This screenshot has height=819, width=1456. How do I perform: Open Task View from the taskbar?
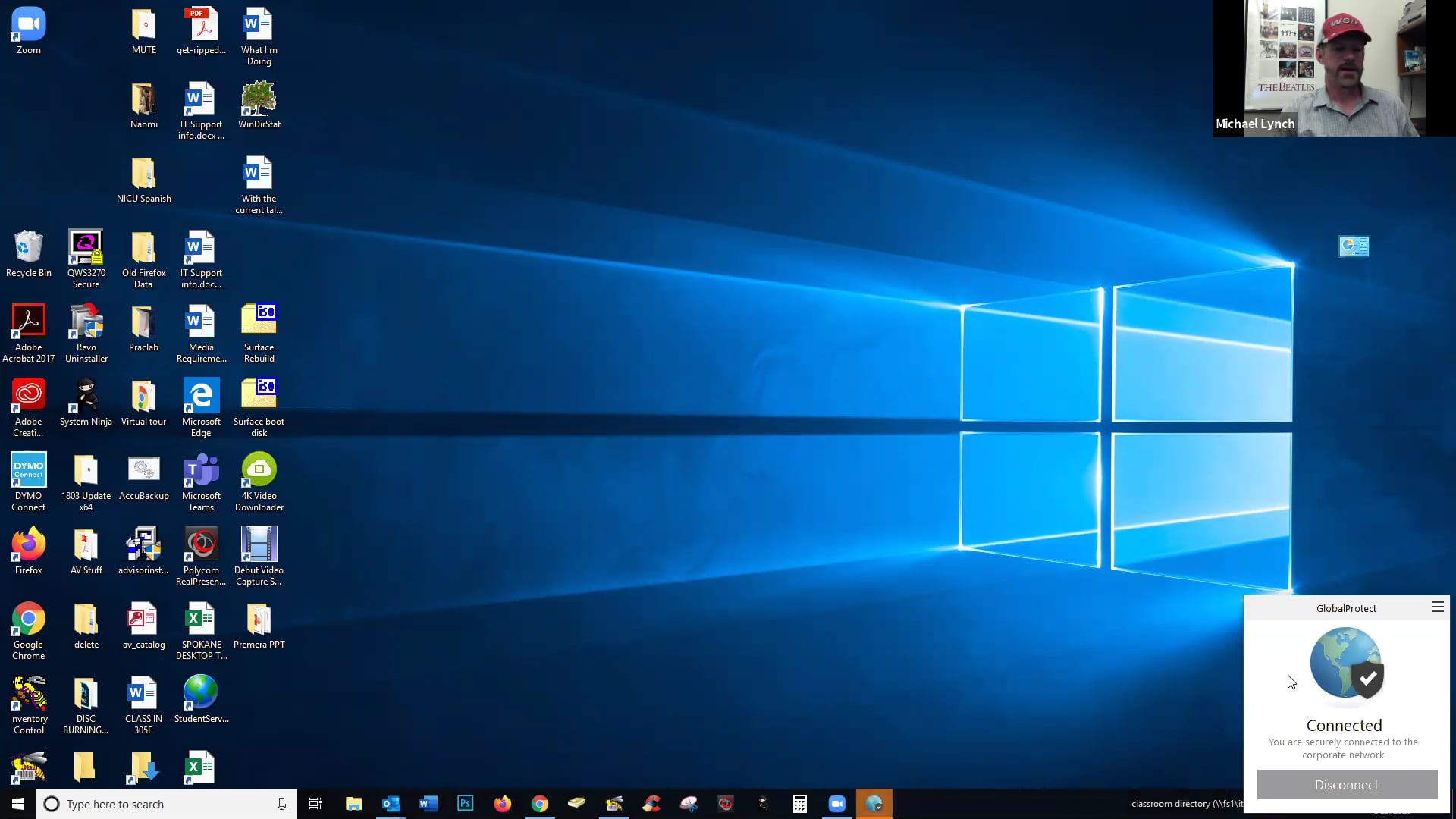click(315, 804)
